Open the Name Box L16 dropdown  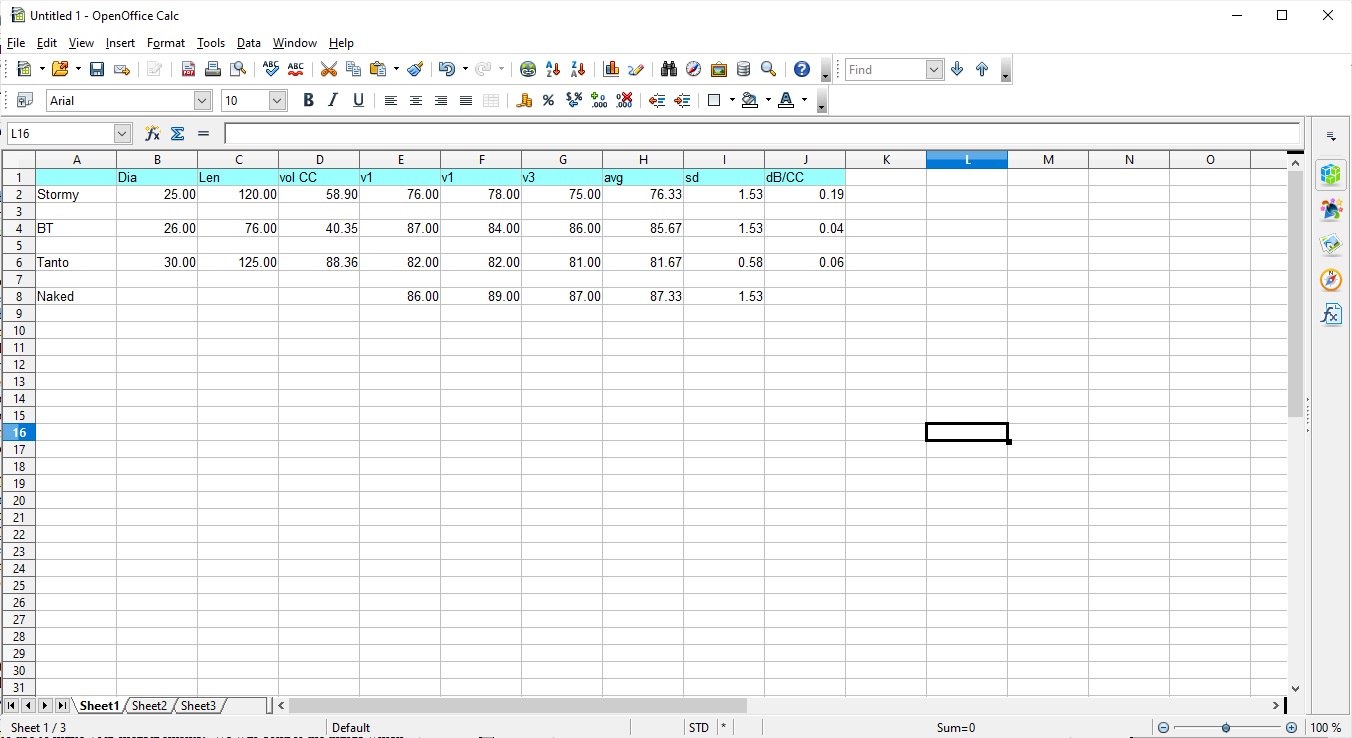click(x=122, y=133)
